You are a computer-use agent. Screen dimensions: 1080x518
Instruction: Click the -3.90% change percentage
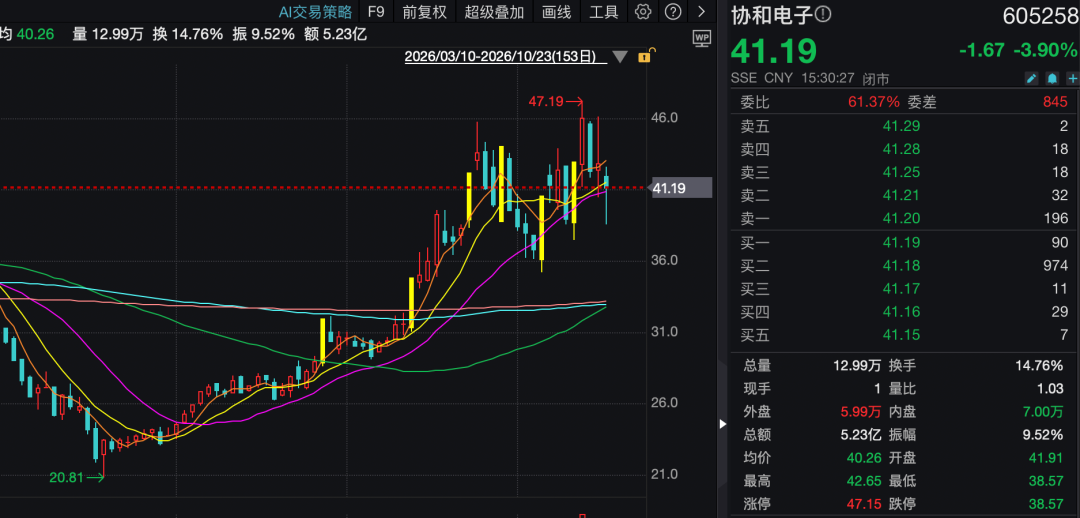(x=1045, y=50)
